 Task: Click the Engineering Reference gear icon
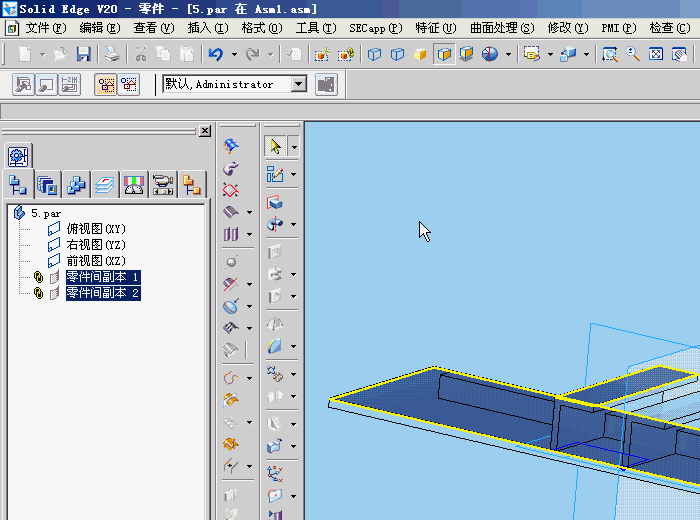click(18, 157)
